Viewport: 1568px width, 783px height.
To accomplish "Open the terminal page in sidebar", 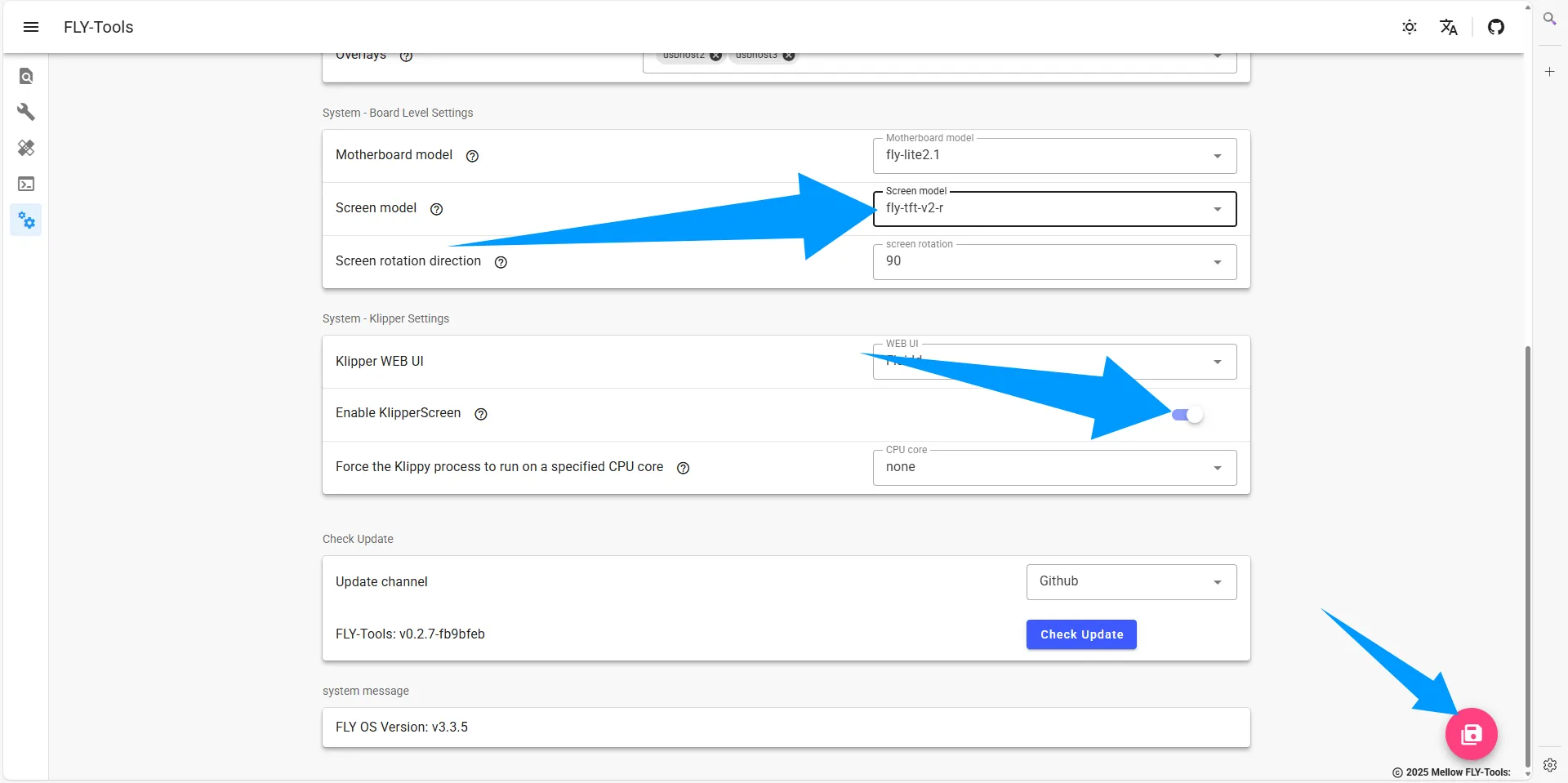I will (x=26, y=184).
